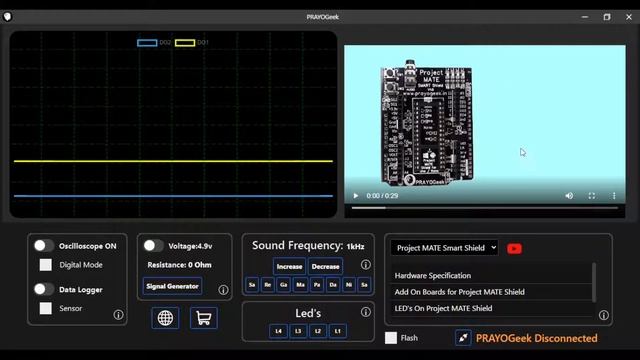Click the PRAYOGeek Disconnected status text
Image resolution: width=640 pixels, height=360 pixels.
pos(536,338)
